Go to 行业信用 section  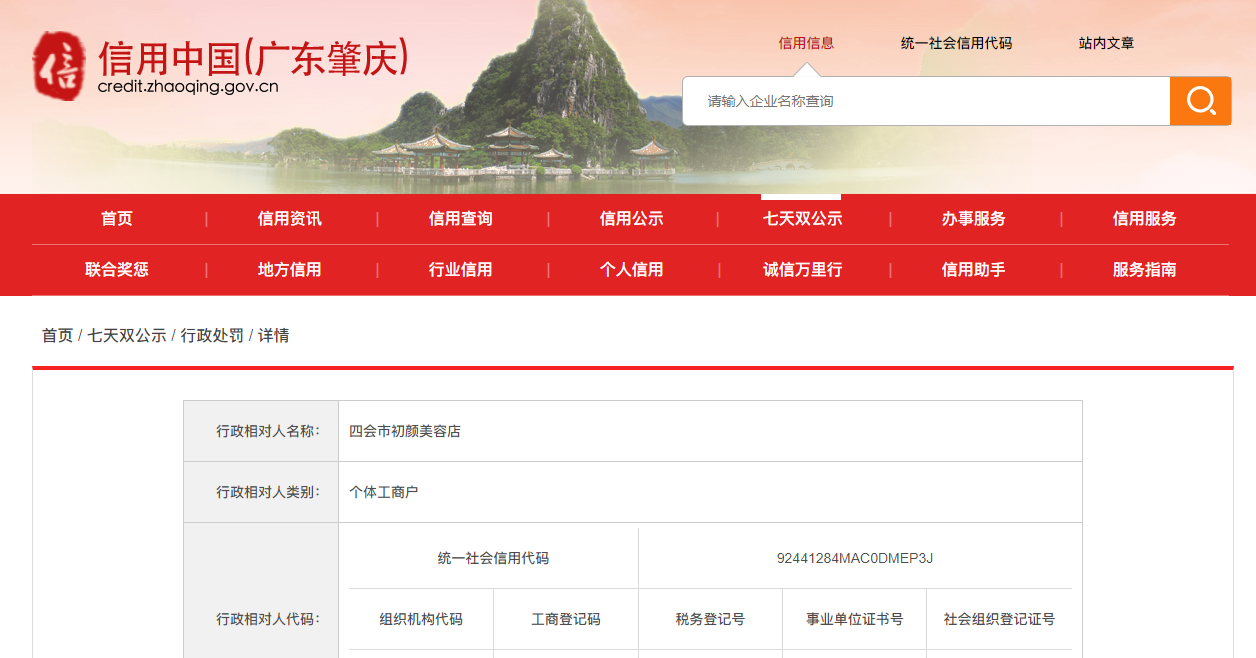click(x=460, y=270)
